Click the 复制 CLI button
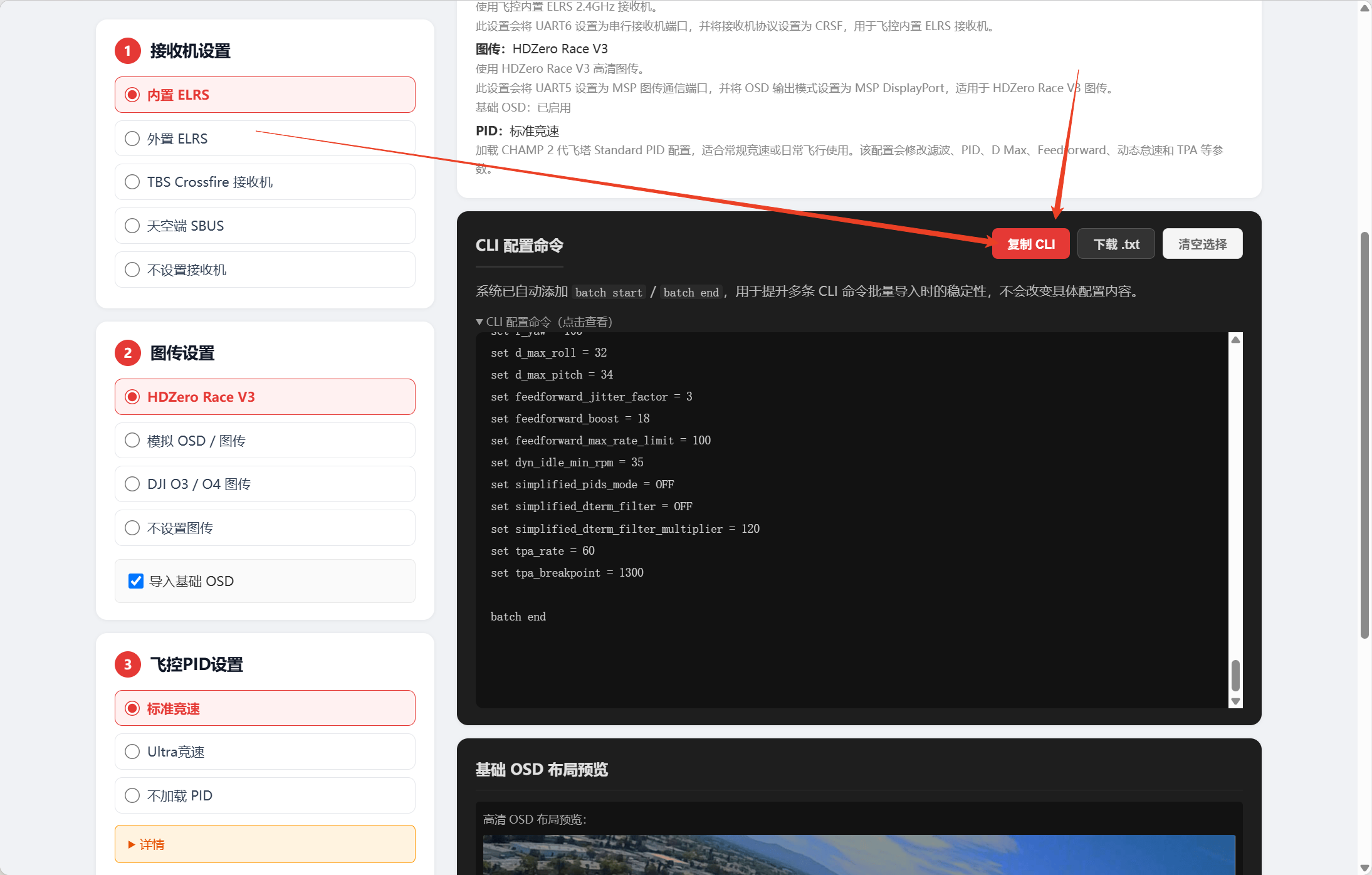1372x875 pixels. [1031, 244]
